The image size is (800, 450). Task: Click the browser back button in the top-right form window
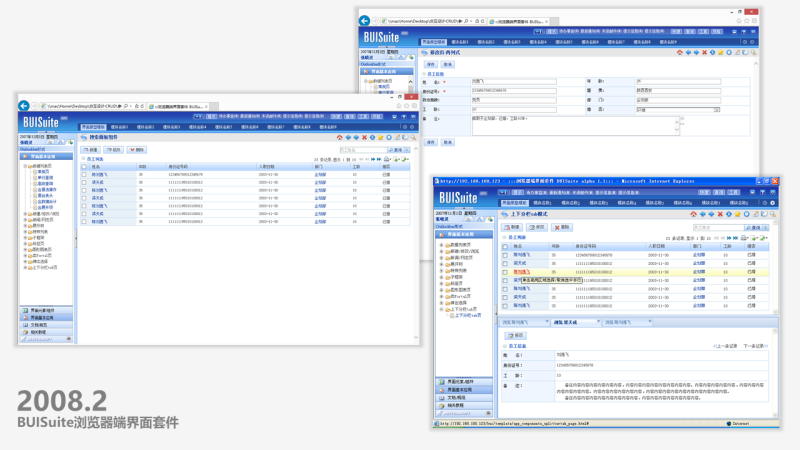364,20
